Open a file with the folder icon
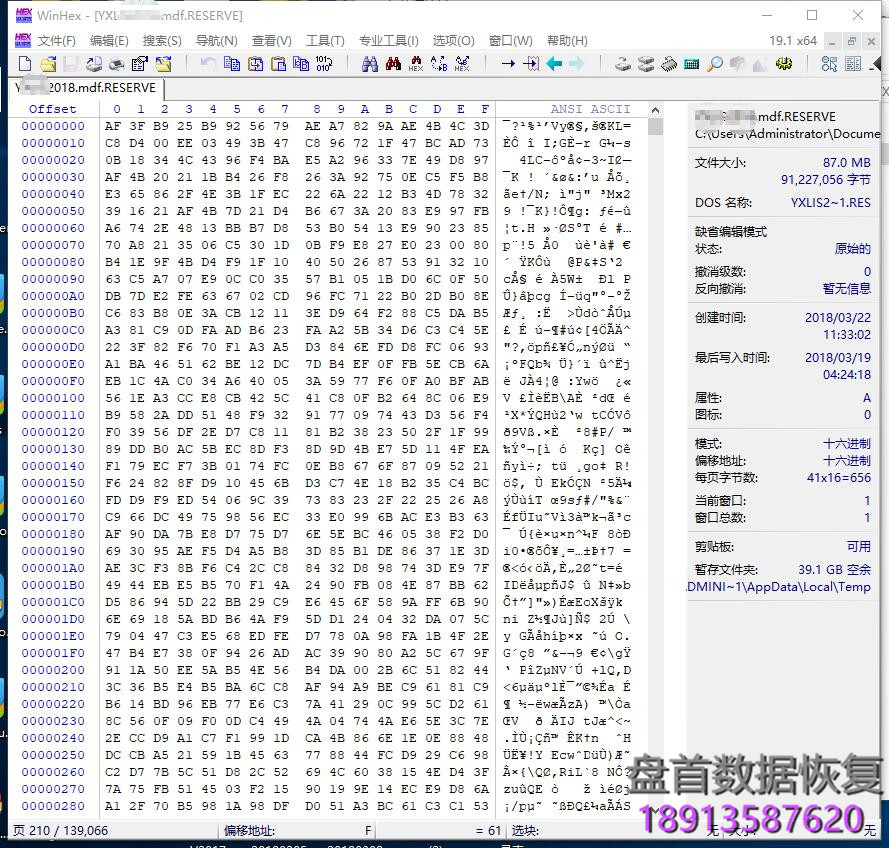Image resolution: width=889 pixels, height=848 pixels. [49, 64]
